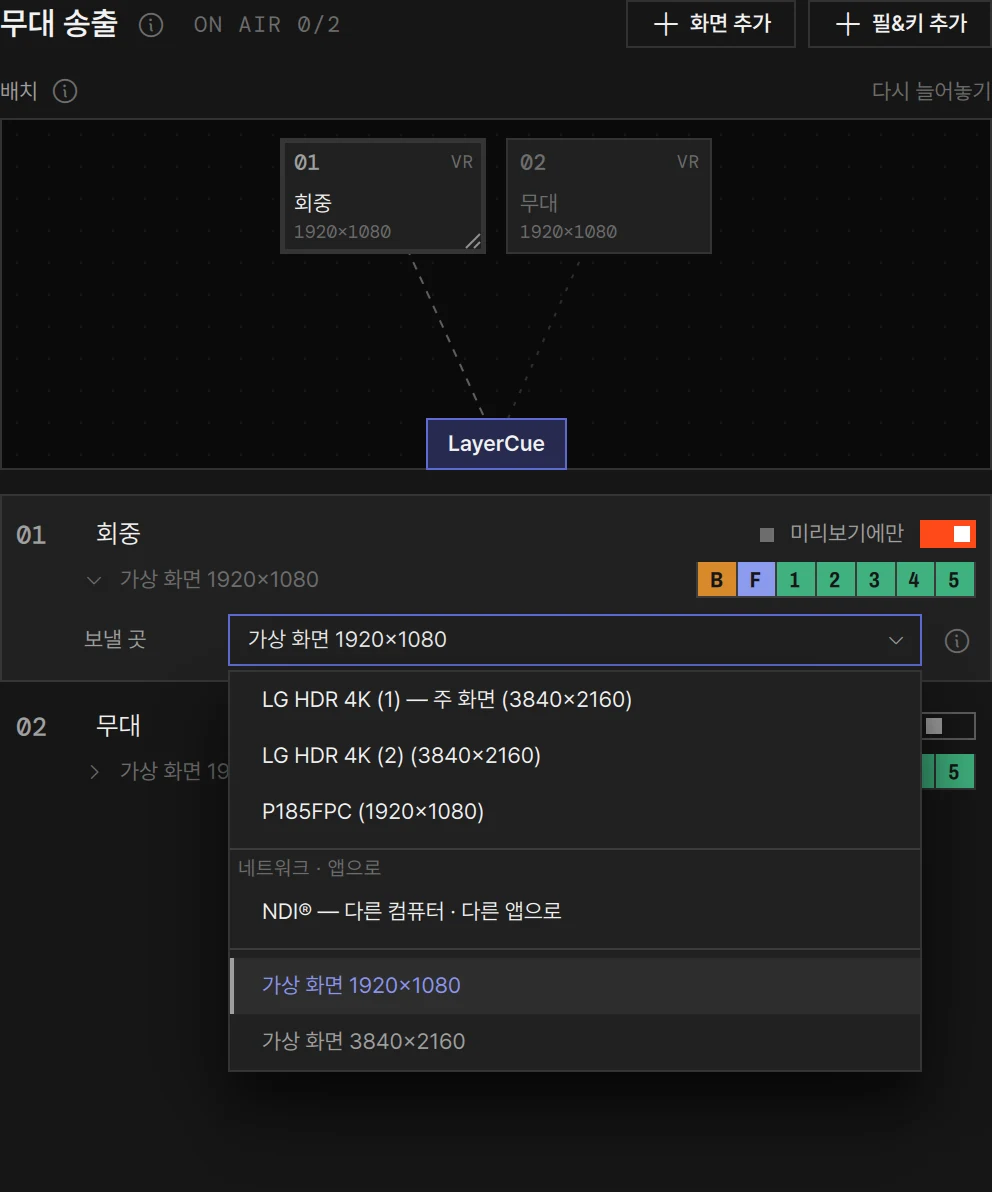Choose LG HDR 4K (1) — 주 화면 option
The width and height of the screenshot is (992, 1192).
575,699
